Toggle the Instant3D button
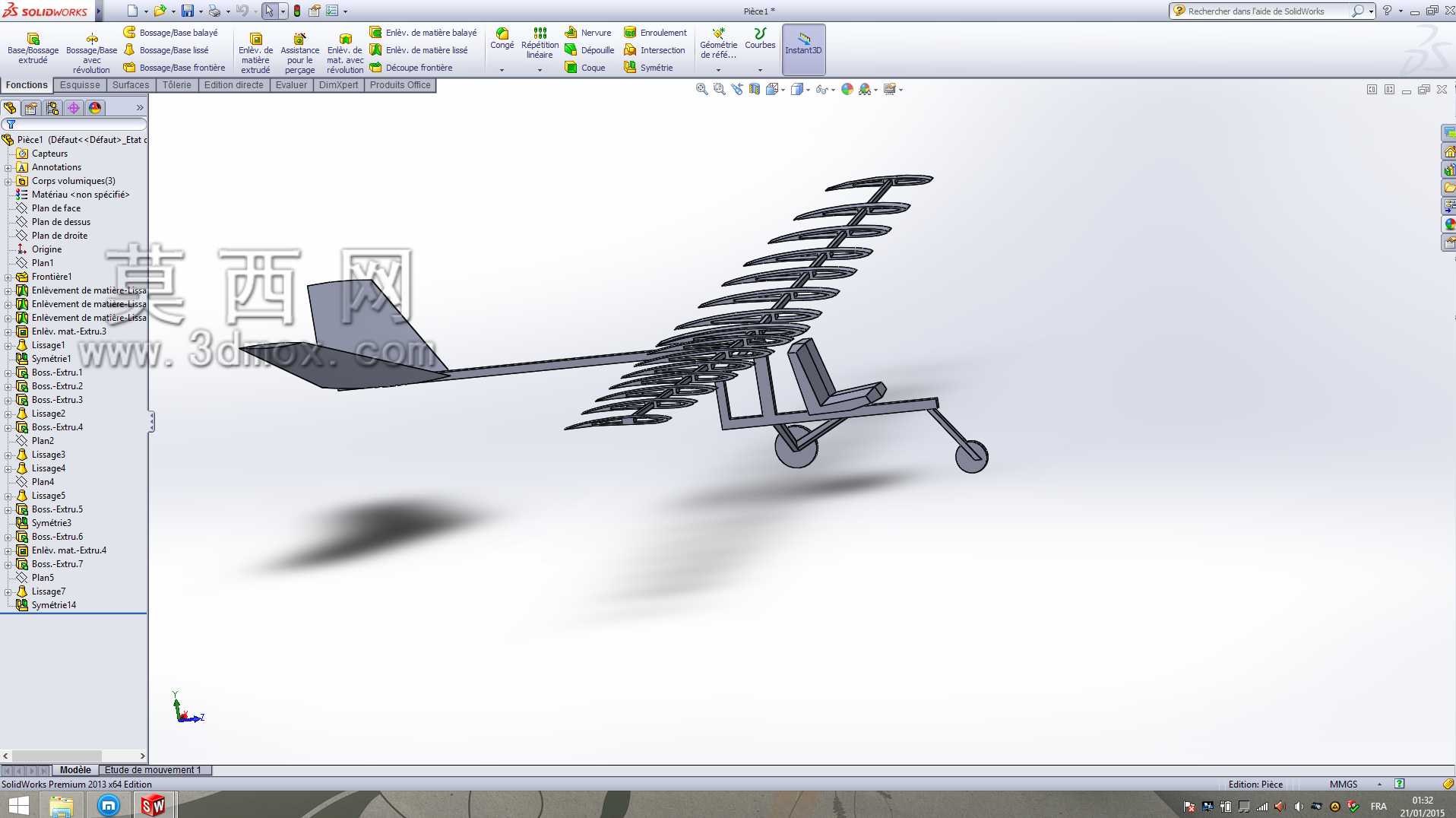 tap(803, 48)
